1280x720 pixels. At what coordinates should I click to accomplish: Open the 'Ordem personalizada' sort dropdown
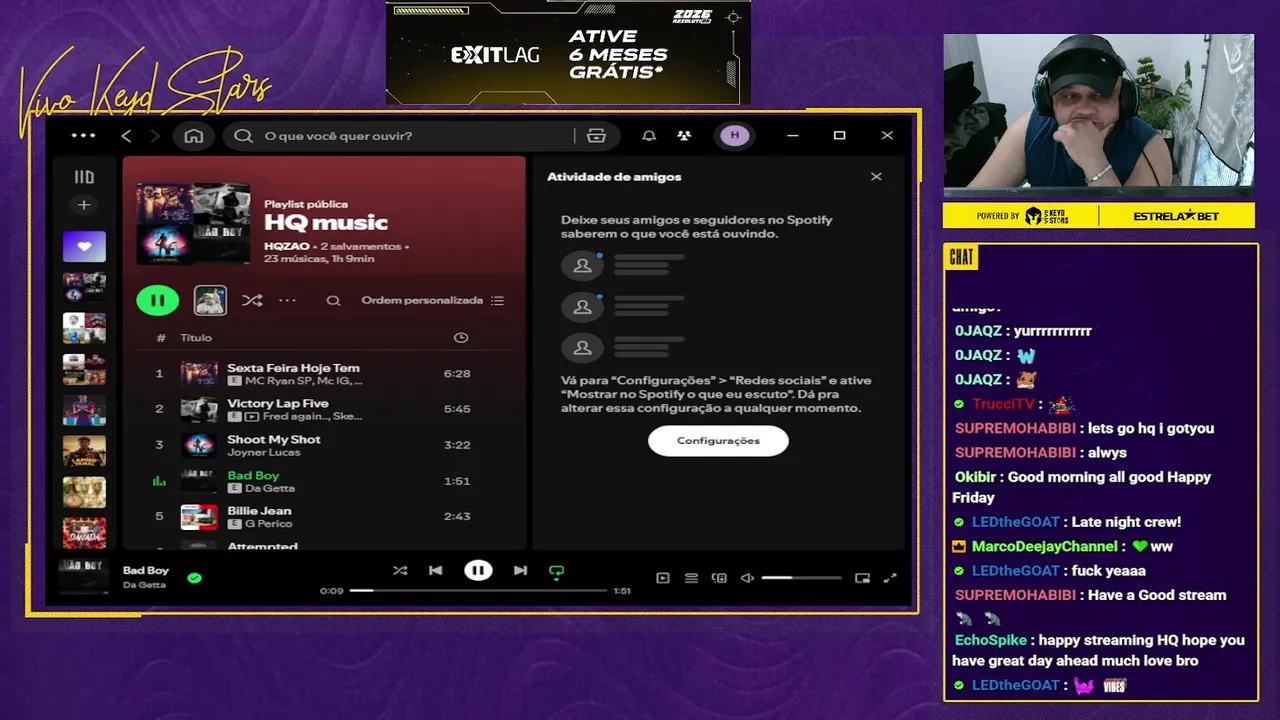point(433,300)
